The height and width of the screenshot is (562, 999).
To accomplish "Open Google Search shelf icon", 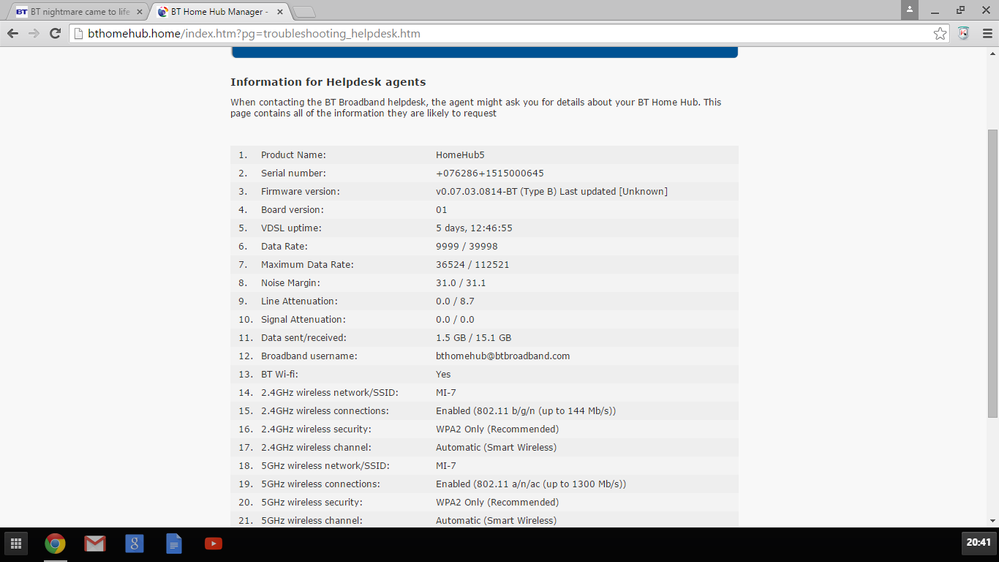I will point(134,544).
